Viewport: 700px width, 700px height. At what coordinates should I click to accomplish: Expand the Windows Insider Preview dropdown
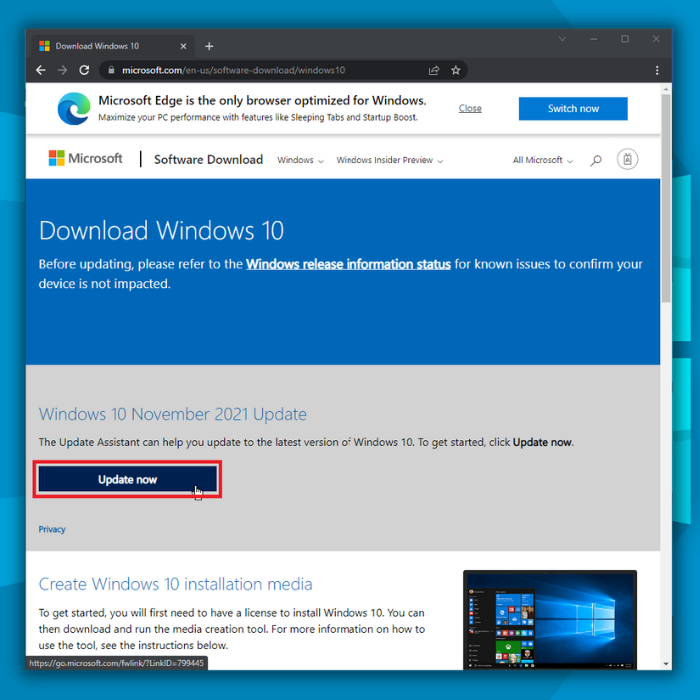(390, 160)
